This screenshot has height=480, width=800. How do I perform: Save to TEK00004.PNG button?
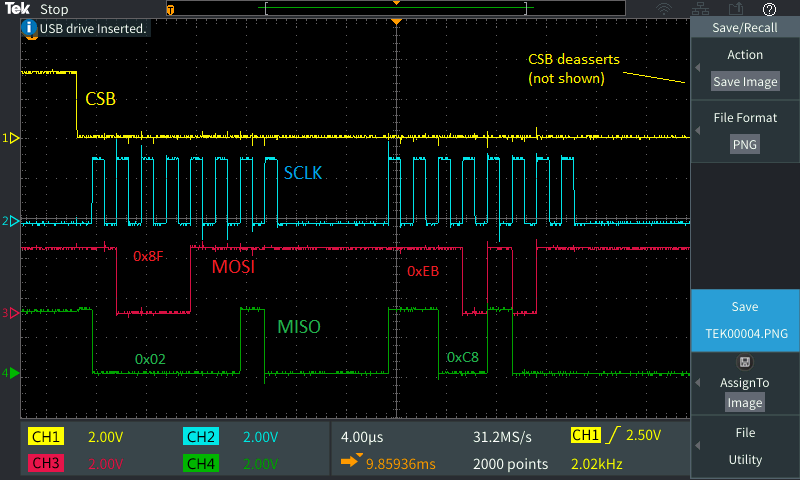coord(745,320)
